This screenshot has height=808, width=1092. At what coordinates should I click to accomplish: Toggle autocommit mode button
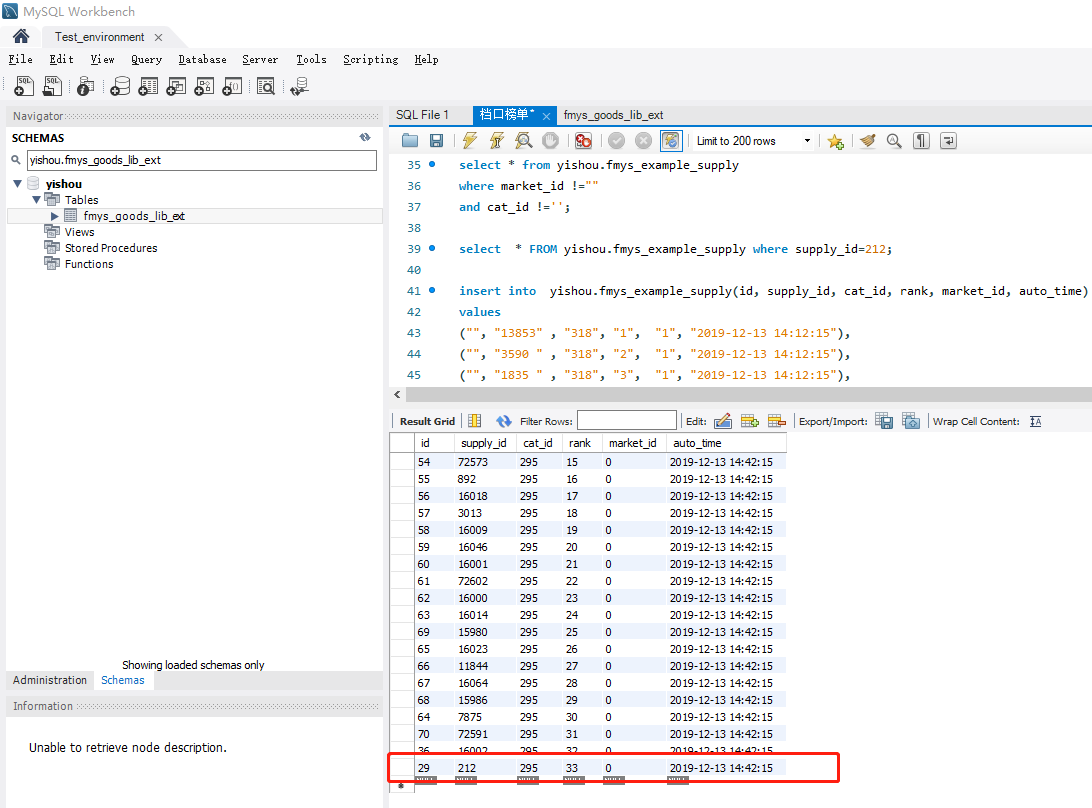pos(671,141)
